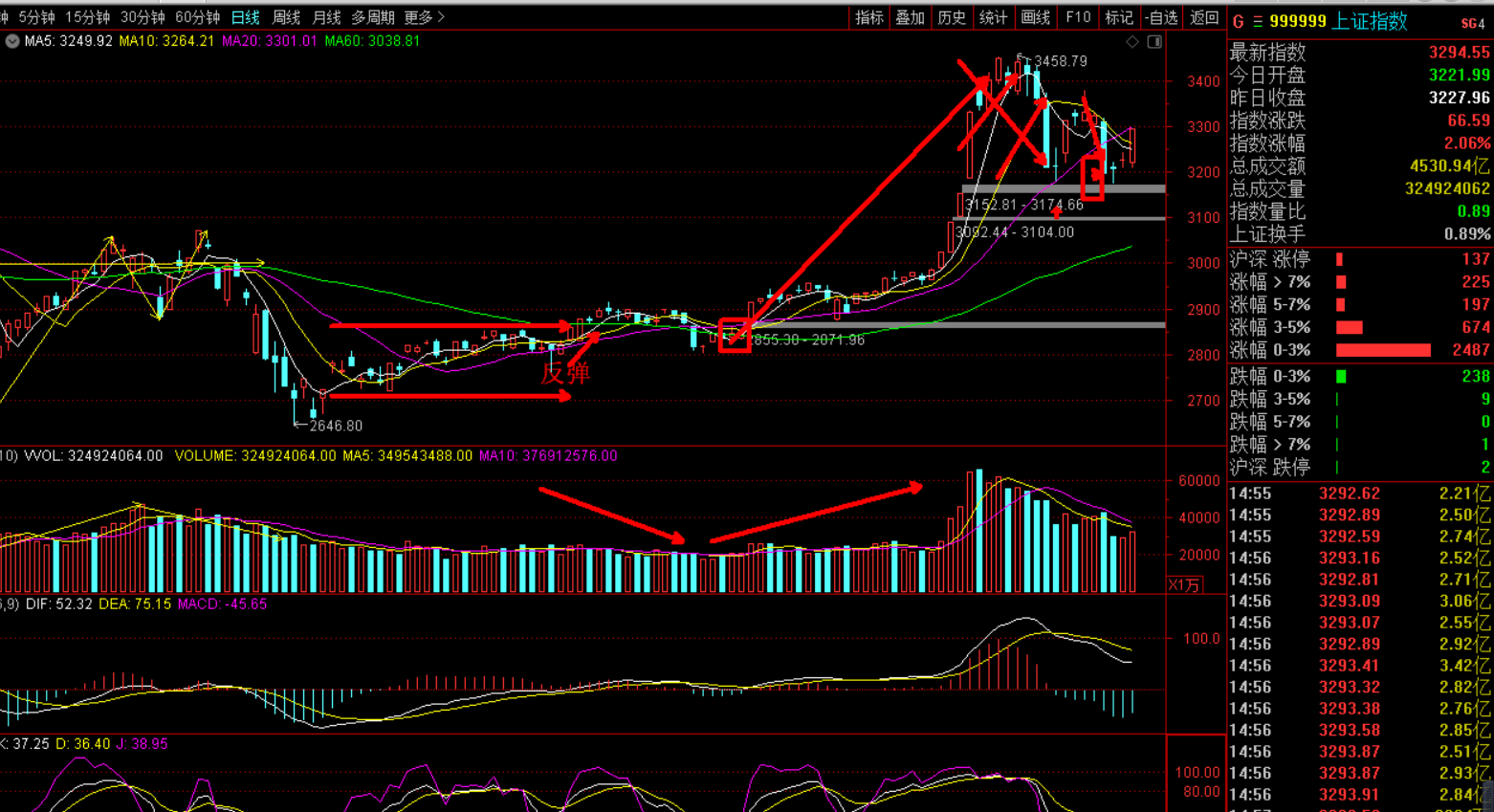Click MA60: 3038.81 legend value
1494x812 pixels.
coord(372,41)
